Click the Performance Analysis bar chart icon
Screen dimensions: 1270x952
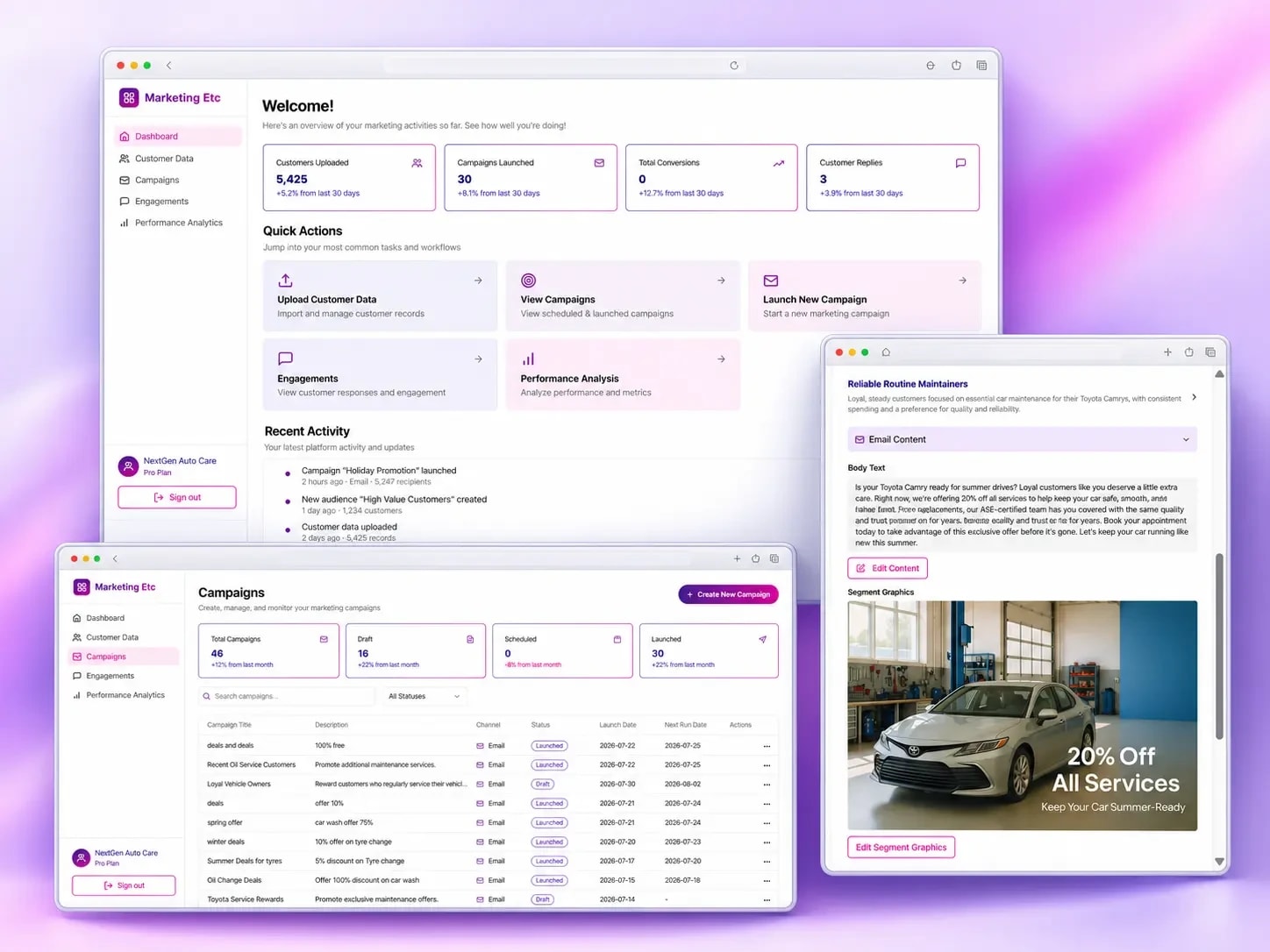click(x=528, y=359)
